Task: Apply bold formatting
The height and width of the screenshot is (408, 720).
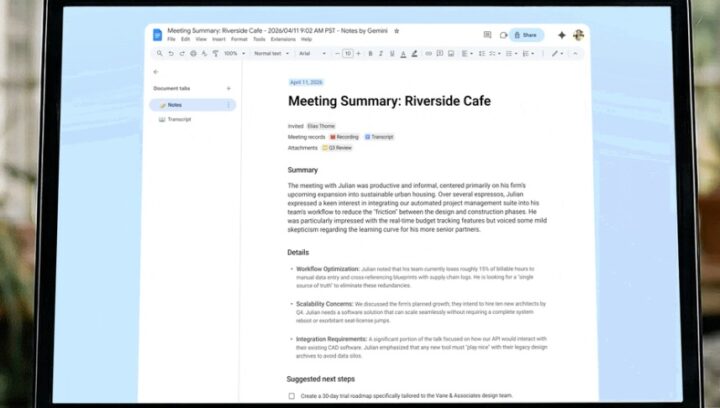Action: [370, 54]
